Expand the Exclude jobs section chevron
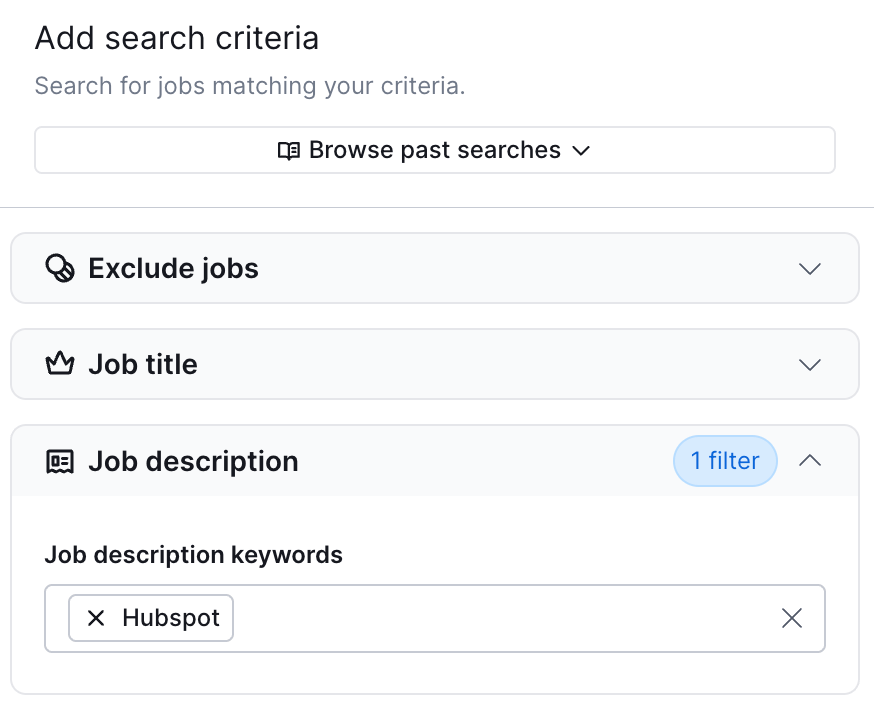The image size is (874, 712). point(810,268)
